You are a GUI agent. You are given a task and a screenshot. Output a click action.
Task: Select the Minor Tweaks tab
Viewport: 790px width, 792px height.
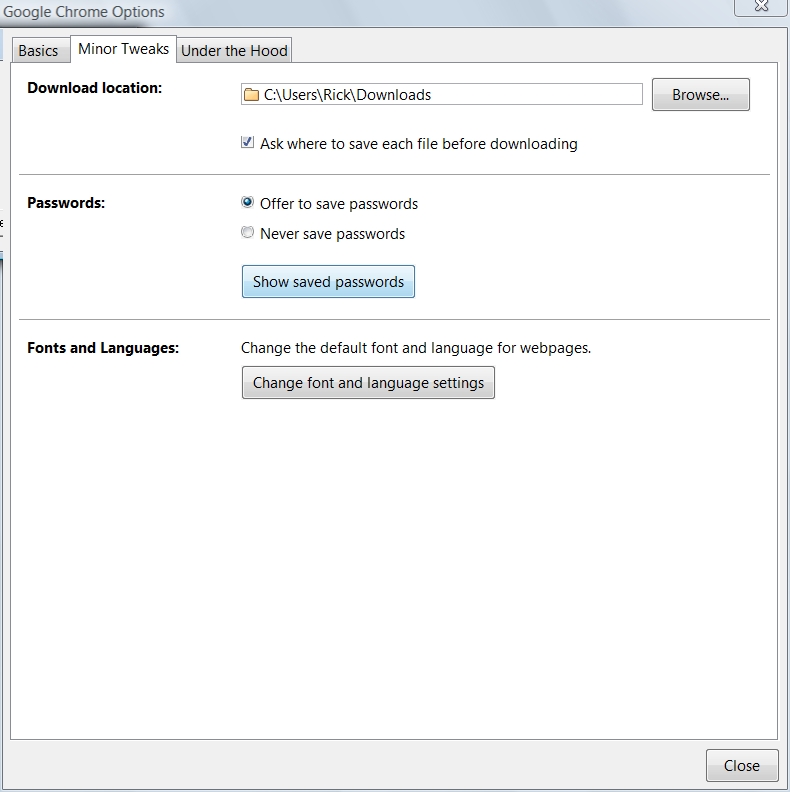[123, 49]
